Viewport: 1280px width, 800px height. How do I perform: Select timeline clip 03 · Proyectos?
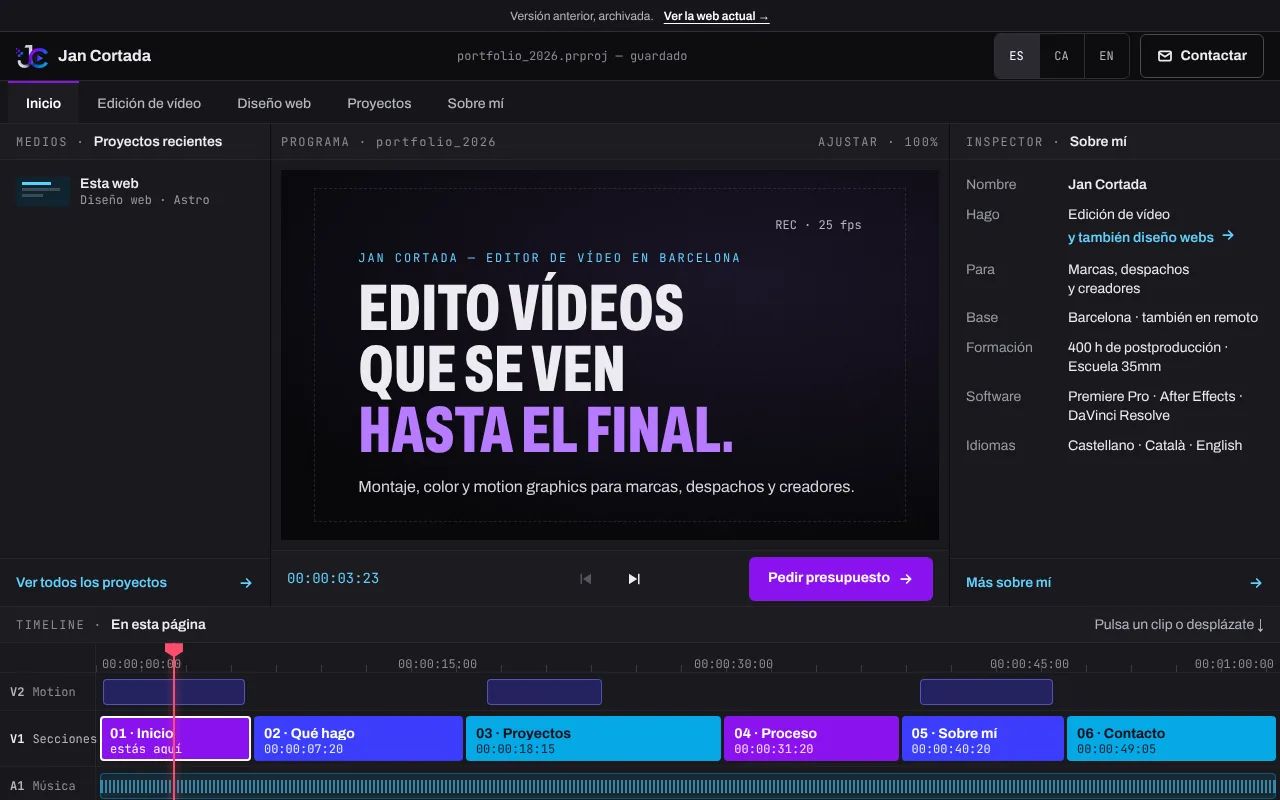593,739
